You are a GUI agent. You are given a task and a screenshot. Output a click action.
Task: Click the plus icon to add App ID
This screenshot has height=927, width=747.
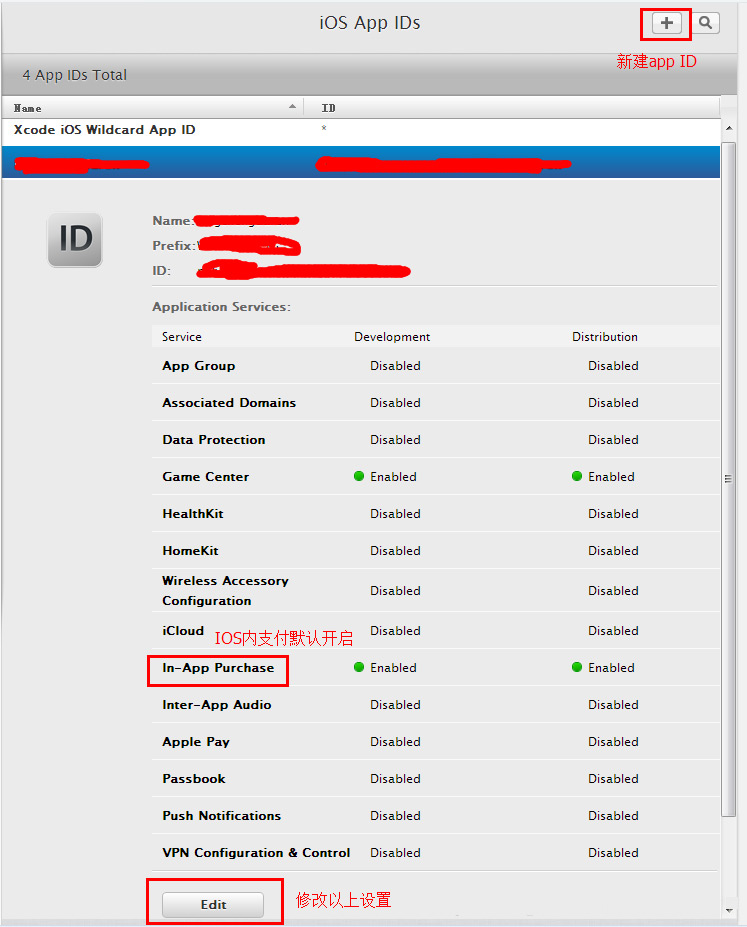pos(667,23)
